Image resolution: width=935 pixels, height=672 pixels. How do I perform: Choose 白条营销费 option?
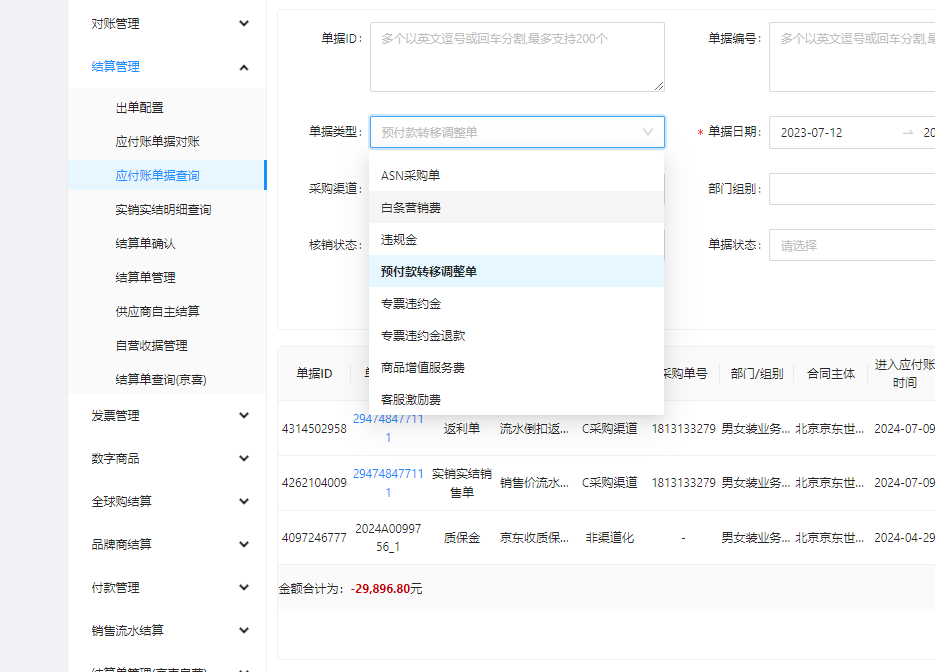[x=411, y=208]
